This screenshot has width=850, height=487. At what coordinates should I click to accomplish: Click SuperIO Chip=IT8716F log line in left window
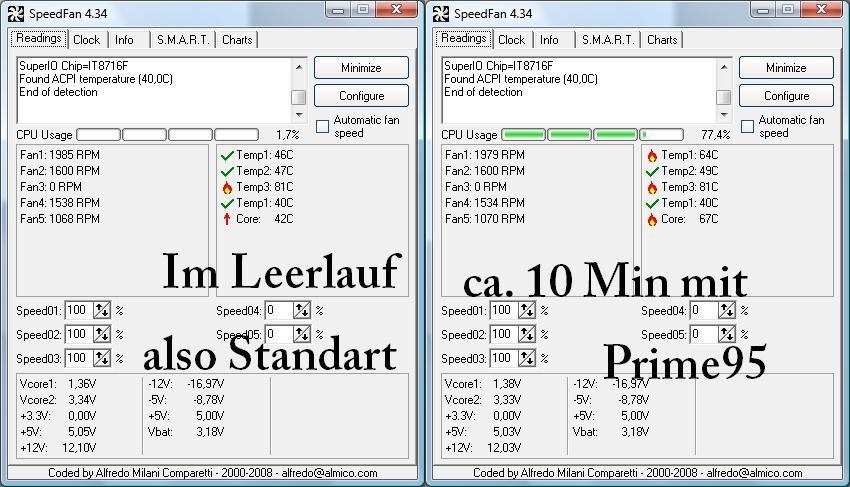click(x=74, y=66)
